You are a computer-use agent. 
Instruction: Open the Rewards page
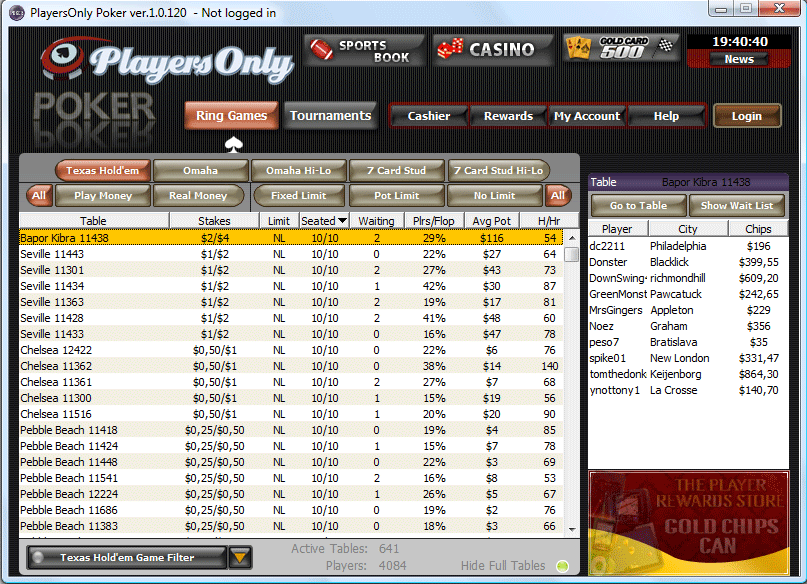(508, 116)
